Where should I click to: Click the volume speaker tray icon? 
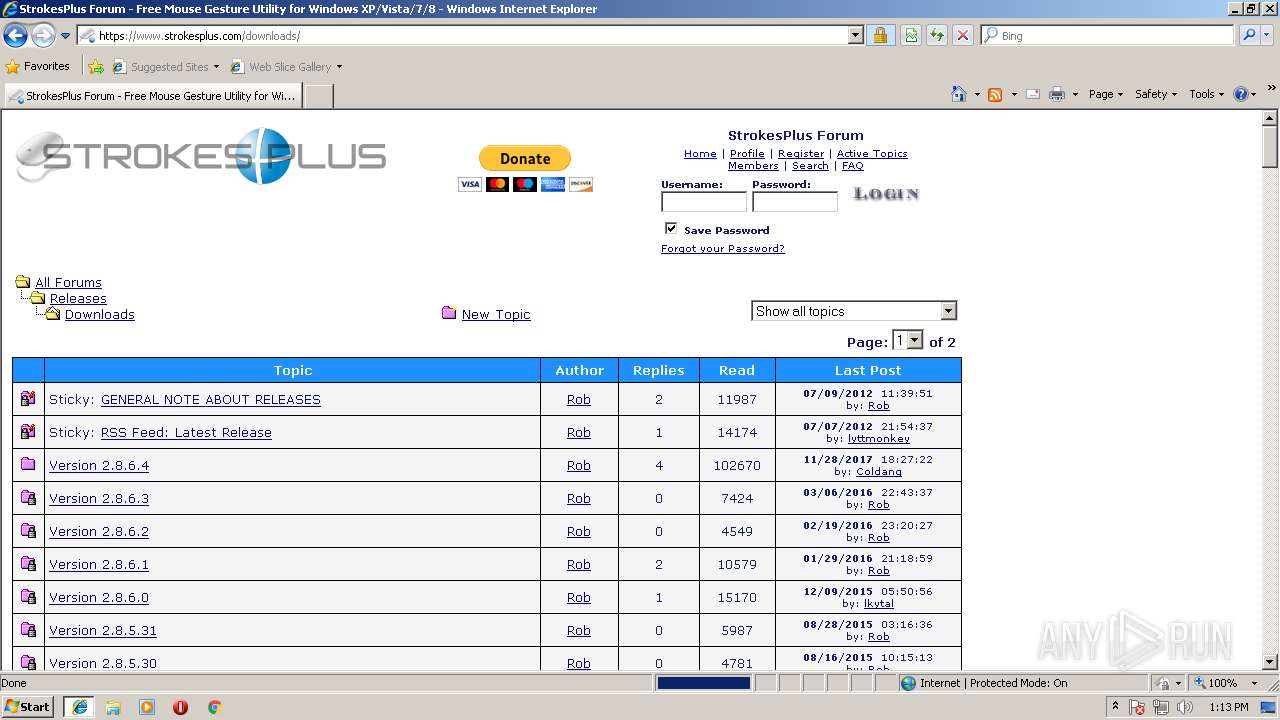pyautogui.click(x=1185, y=707)
